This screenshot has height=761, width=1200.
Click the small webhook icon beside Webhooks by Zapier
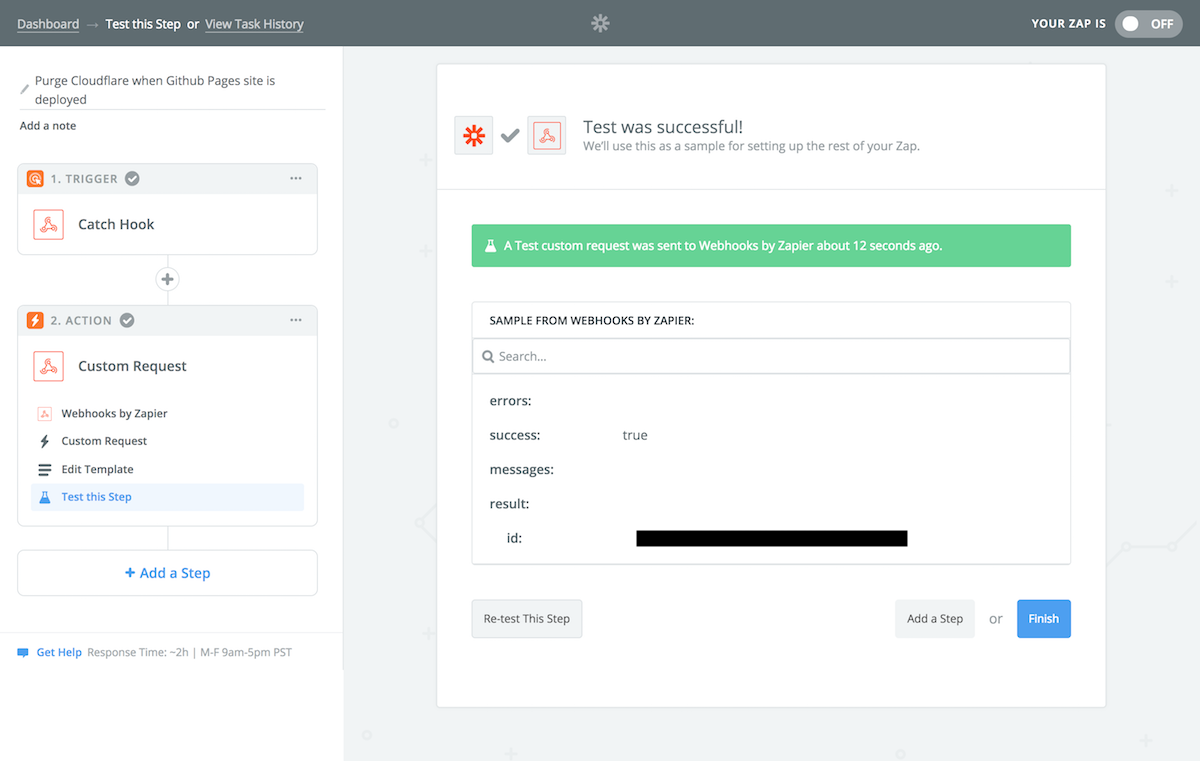point(44,414)
